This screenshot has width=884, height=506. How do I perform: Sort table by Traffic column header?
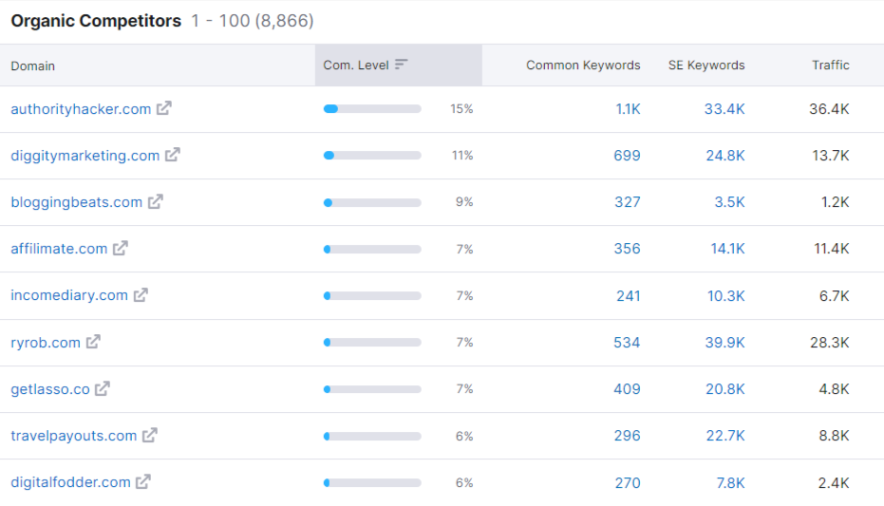[x=830, y=65]
